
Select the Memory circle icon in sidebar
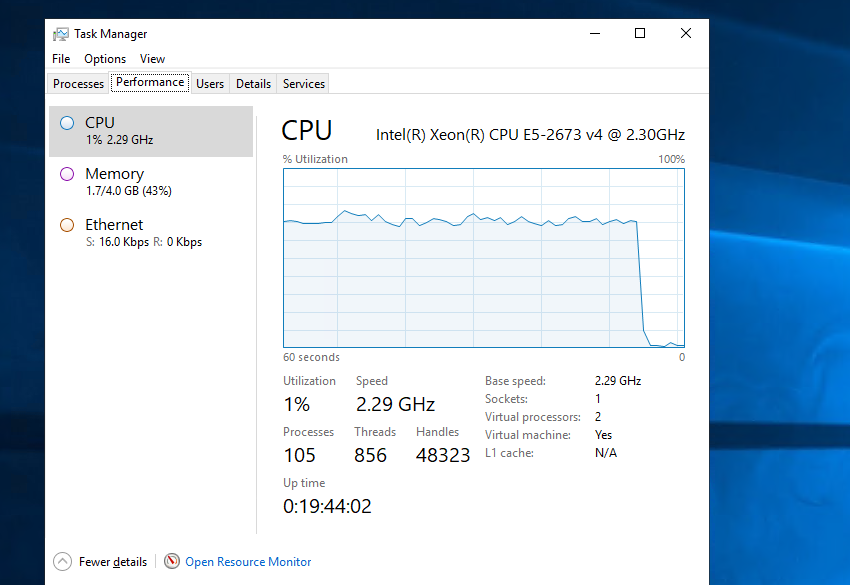[67, 174]
